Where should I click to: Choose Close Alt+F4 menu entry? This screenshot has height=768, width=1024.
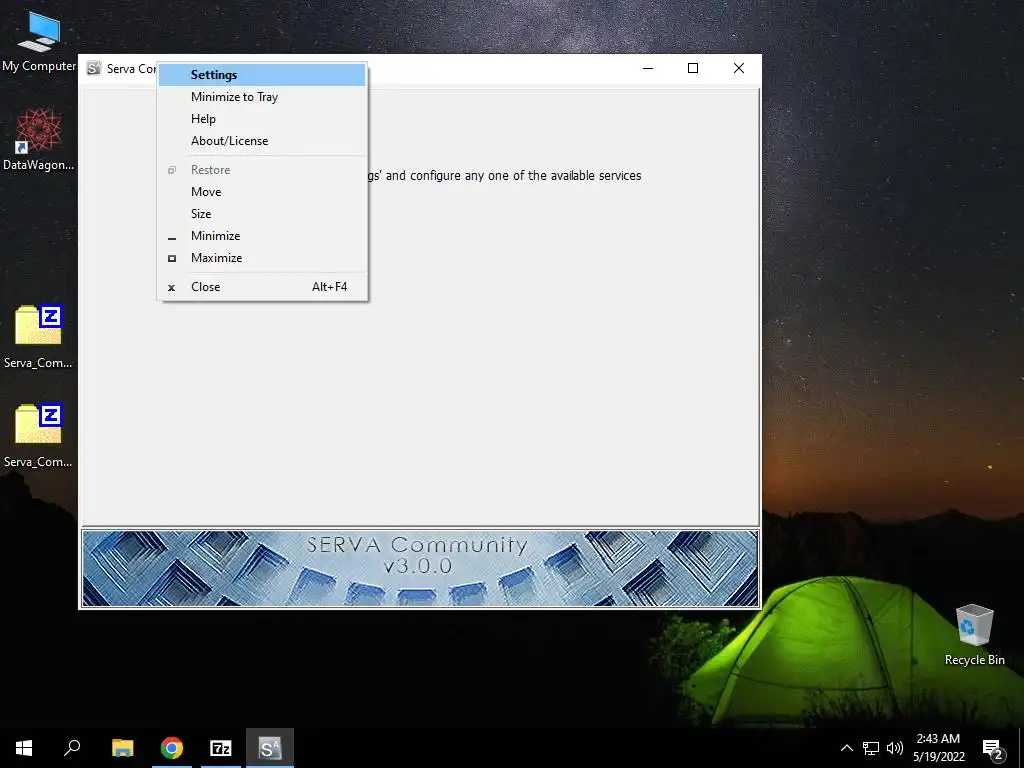(262, 287)
